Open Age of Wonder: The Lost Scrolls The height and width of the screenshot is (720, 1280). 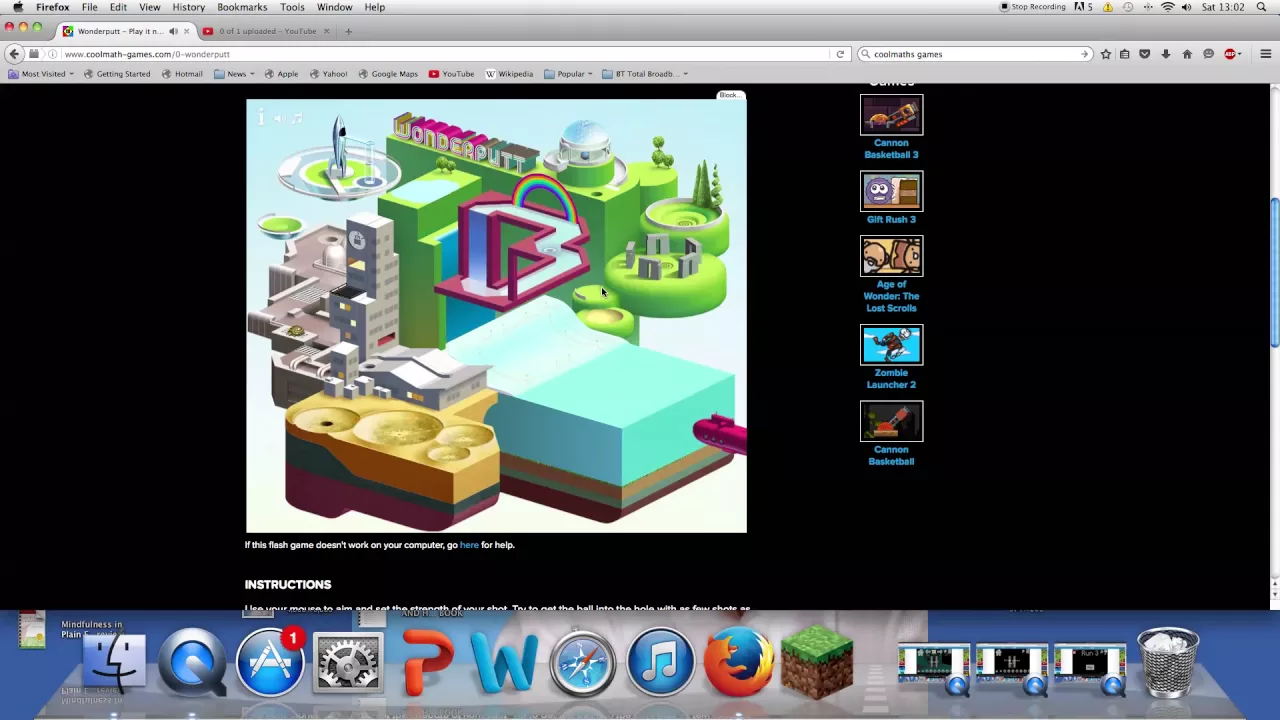(891, 296)
